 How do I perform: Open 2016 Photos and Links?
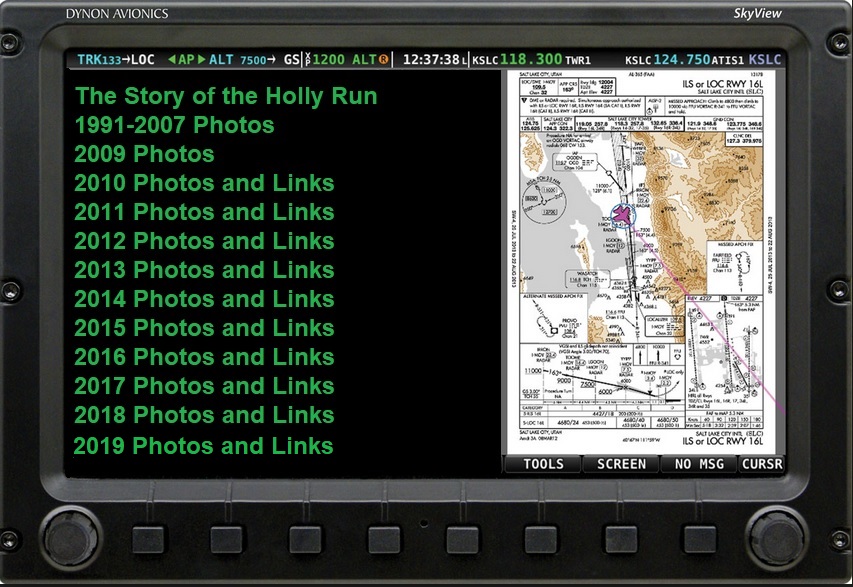click(204, 357)
